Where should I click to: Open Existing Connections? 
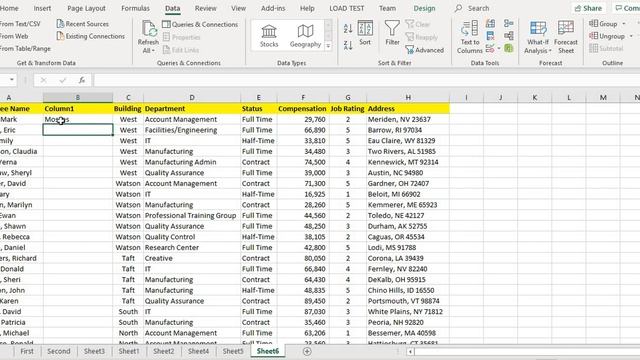tap(91, 36)
